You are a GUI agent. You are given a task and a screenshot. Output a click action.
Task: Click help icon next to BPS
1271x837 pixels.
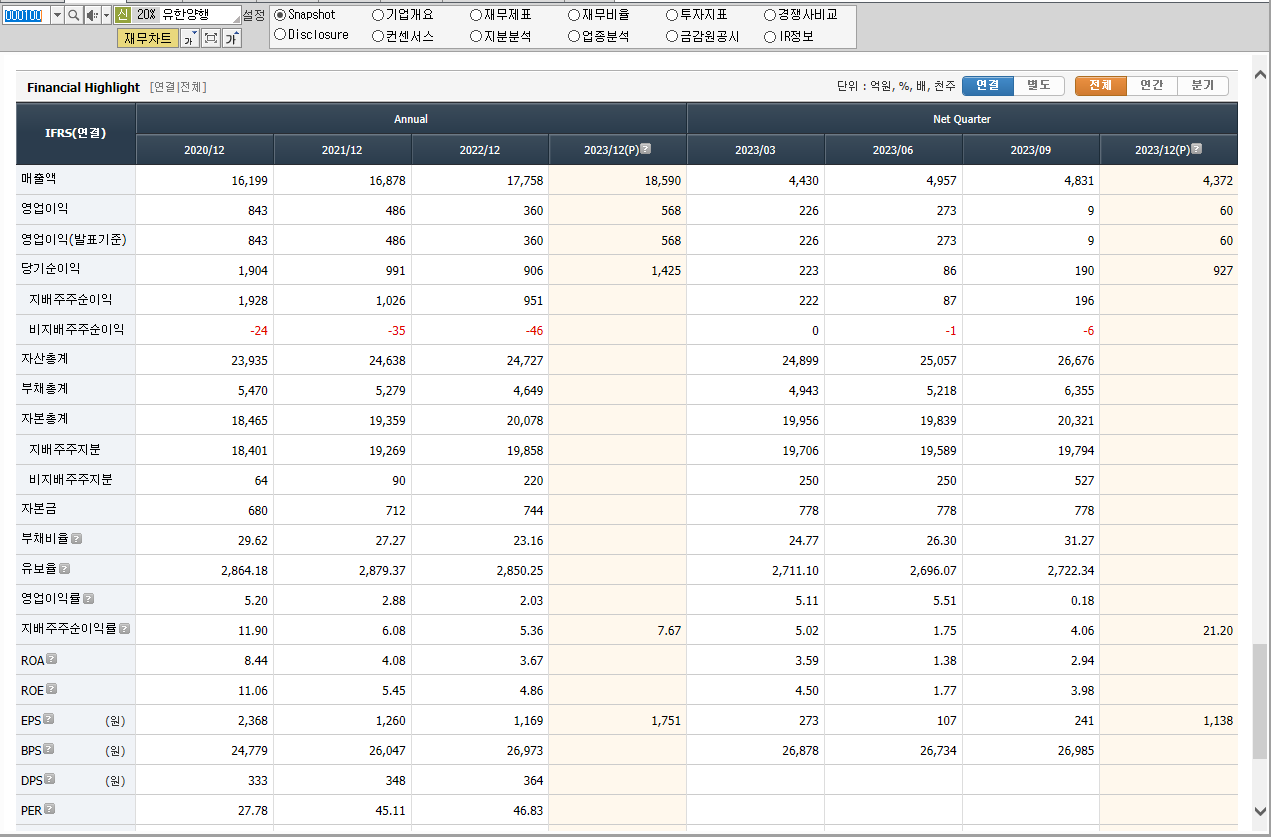pos(48,749)
